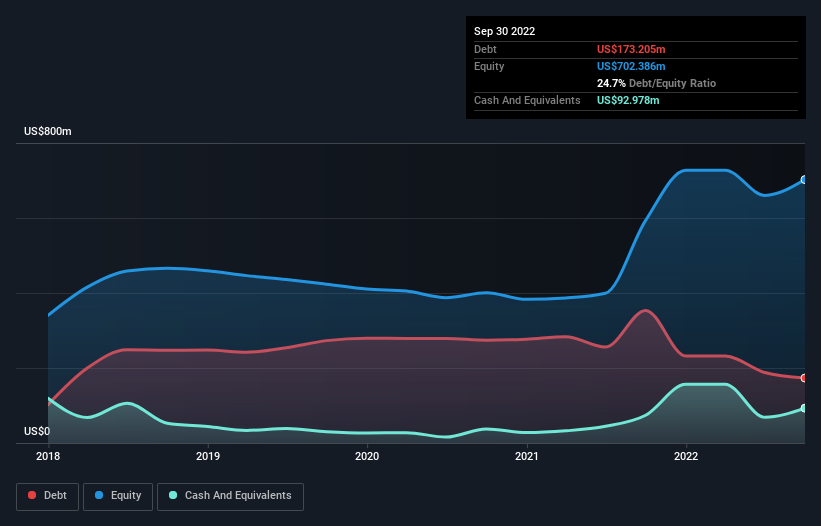The height and width of the screenshot is (526, 821).
Task: Click the 2019 axis label
Action: tap(208, 456)
